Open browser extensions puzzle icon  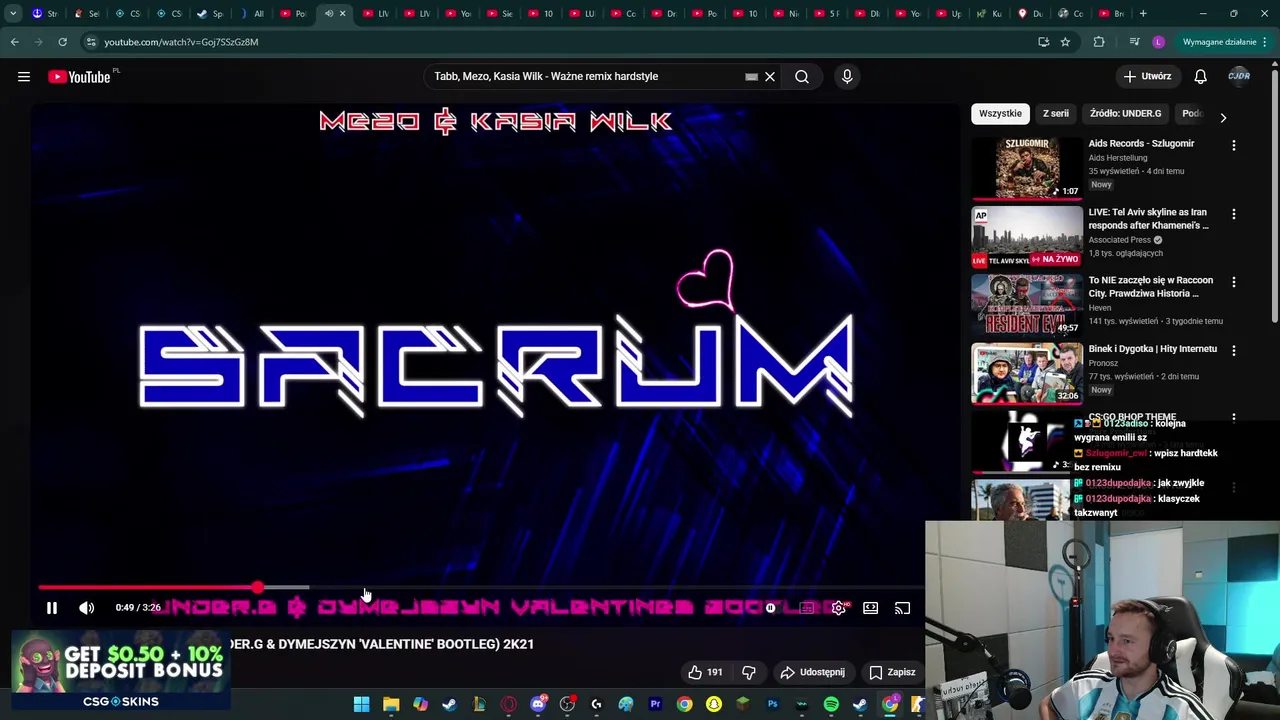coord(1099,42)
